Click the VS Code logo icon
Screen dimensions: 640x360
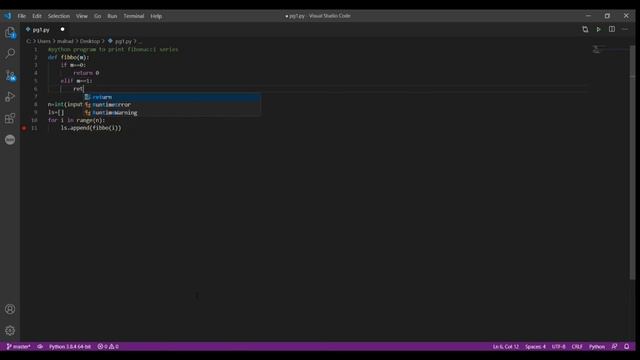pos(8,16)
